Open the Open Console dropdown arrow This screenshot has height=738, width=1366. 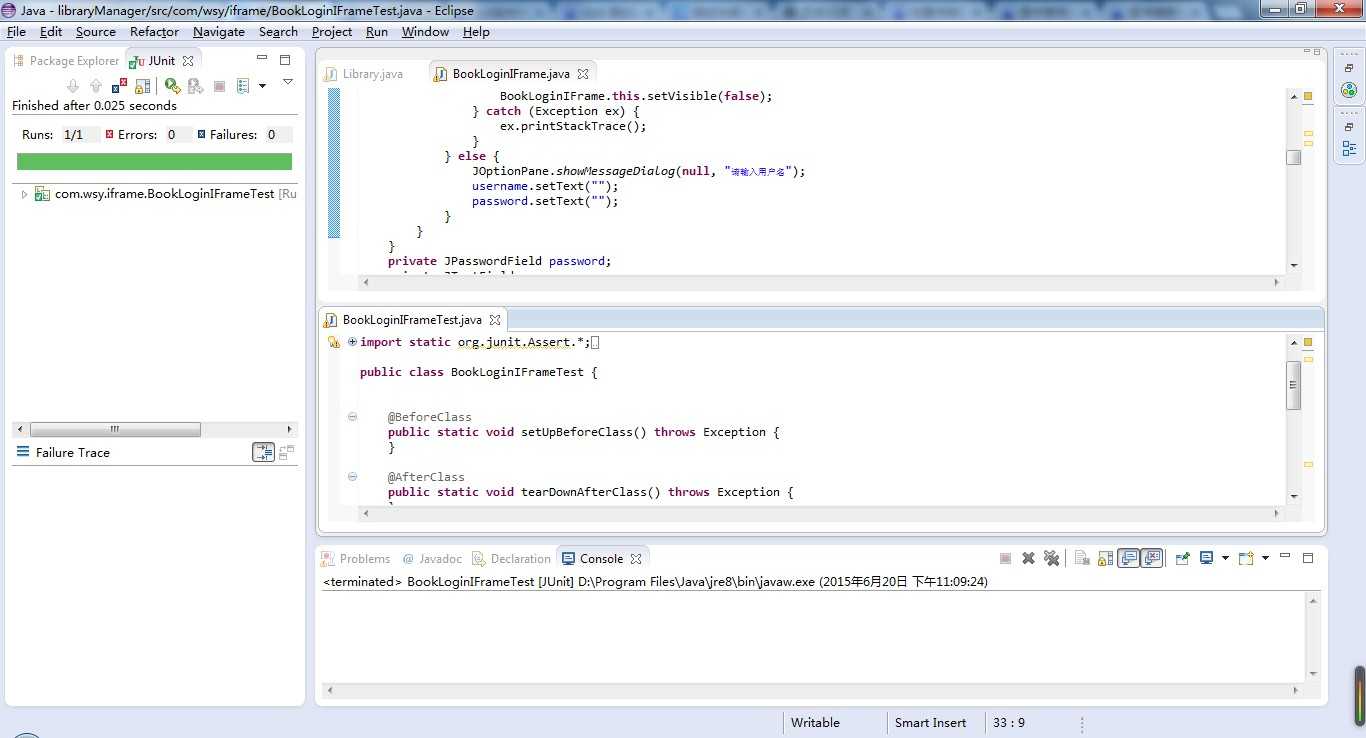pyautogui.click(x=1265, y=558)
